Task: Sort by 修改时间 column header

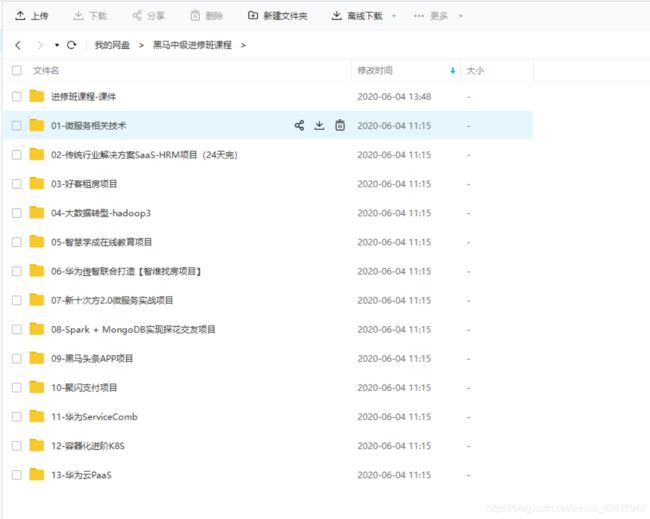Action: (x=375, y=70)
